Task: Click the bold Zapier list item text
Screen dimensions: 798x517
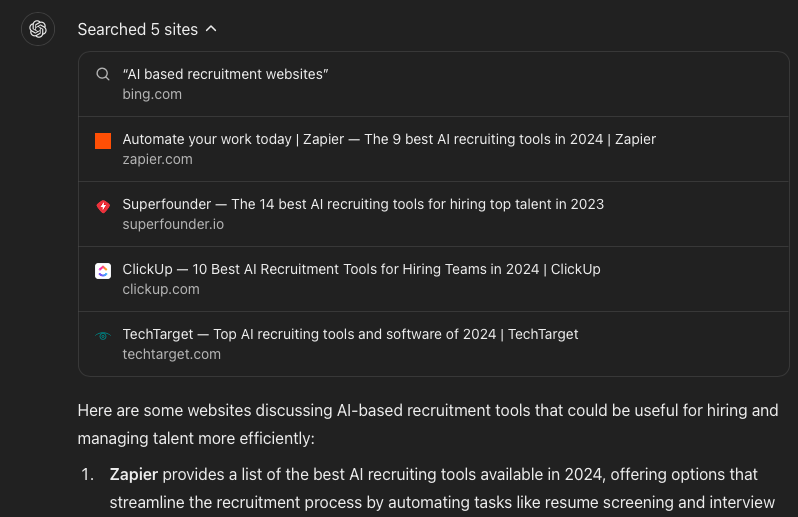Action: coord(134,475)
